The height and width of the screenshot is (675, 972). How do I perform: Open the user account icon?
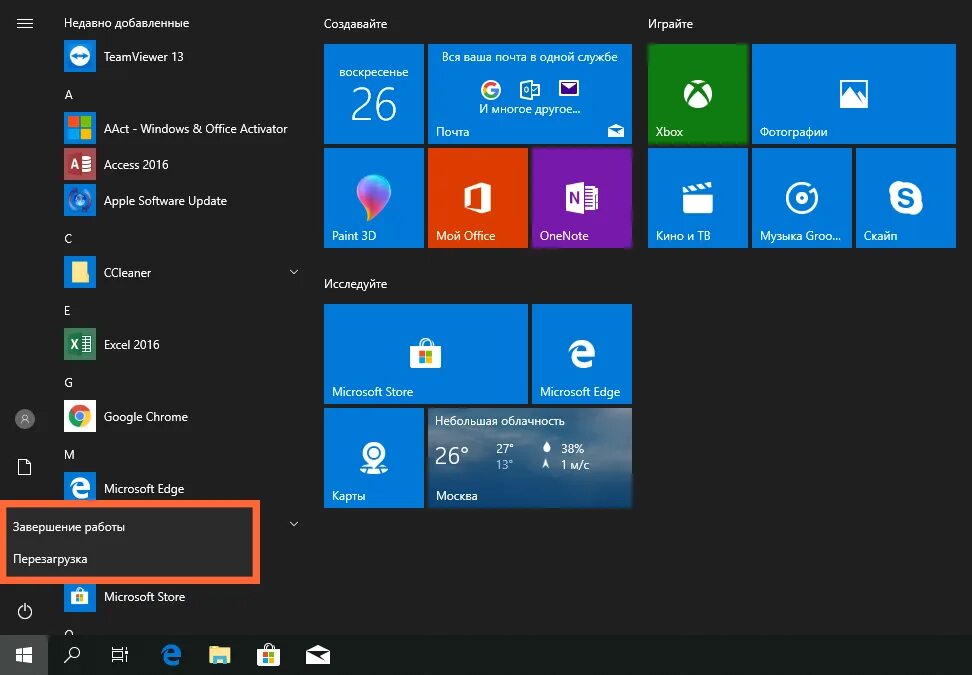coord(25,419)
